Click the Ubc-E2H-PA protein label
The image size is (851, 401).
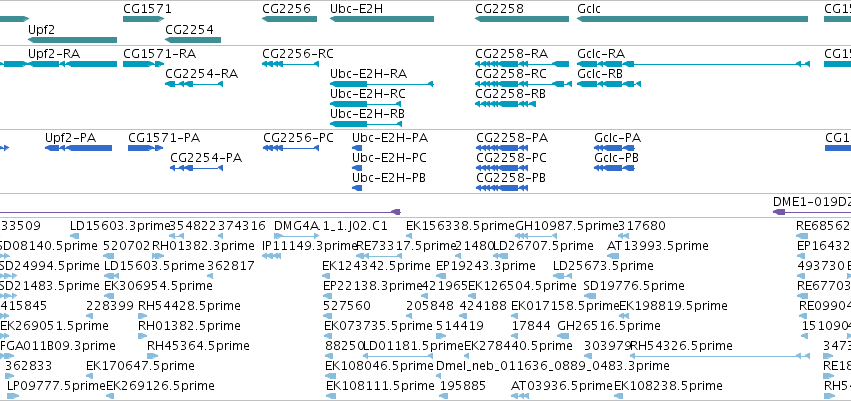pos(390,138)
